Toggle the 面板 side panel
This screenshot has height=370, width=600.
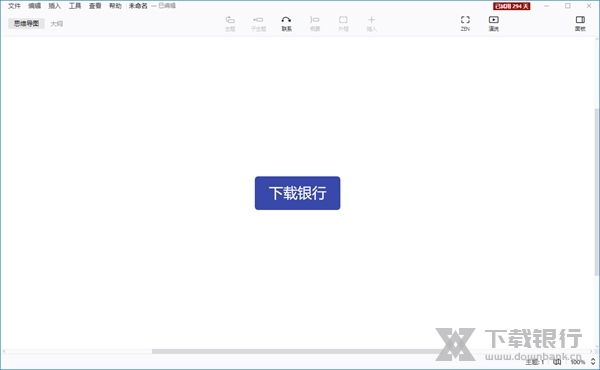click(x=580, y=23)
